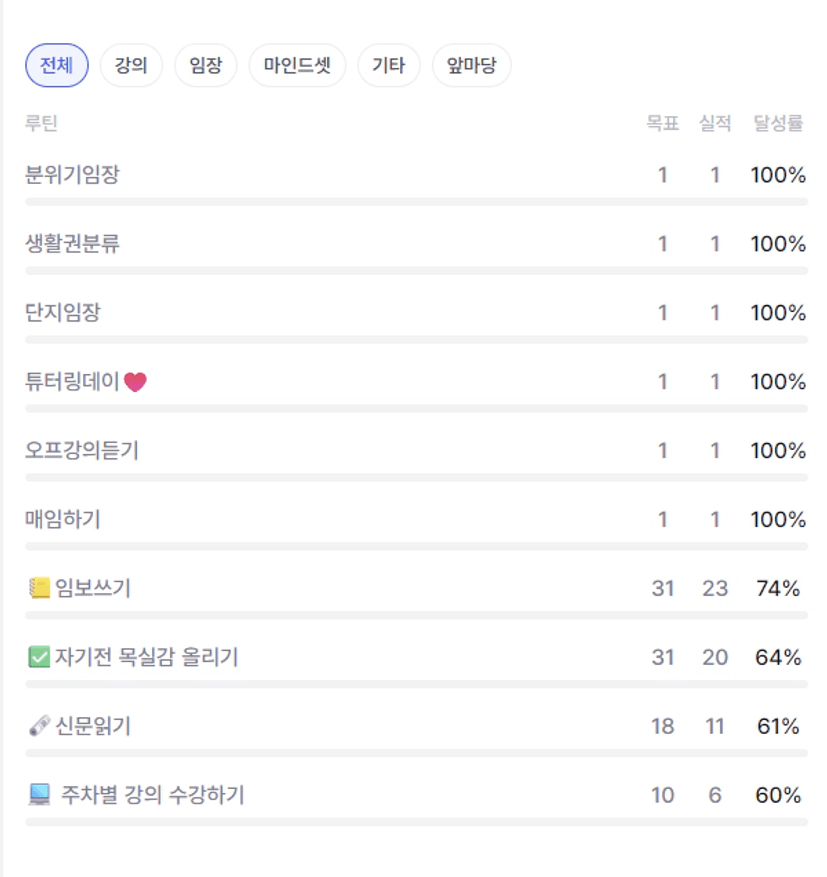Open the 임장 category tab
827x877 pixels.
tap(205, 66)
